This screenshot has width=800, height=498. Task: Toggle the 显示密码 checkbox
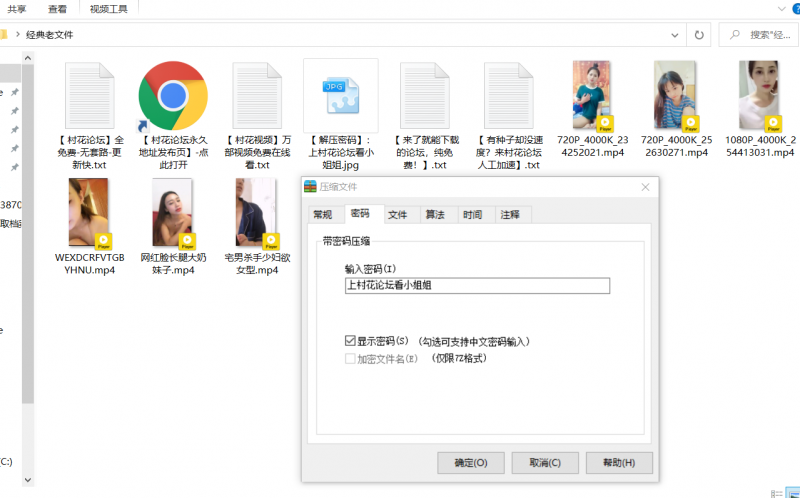pos(350,341)
